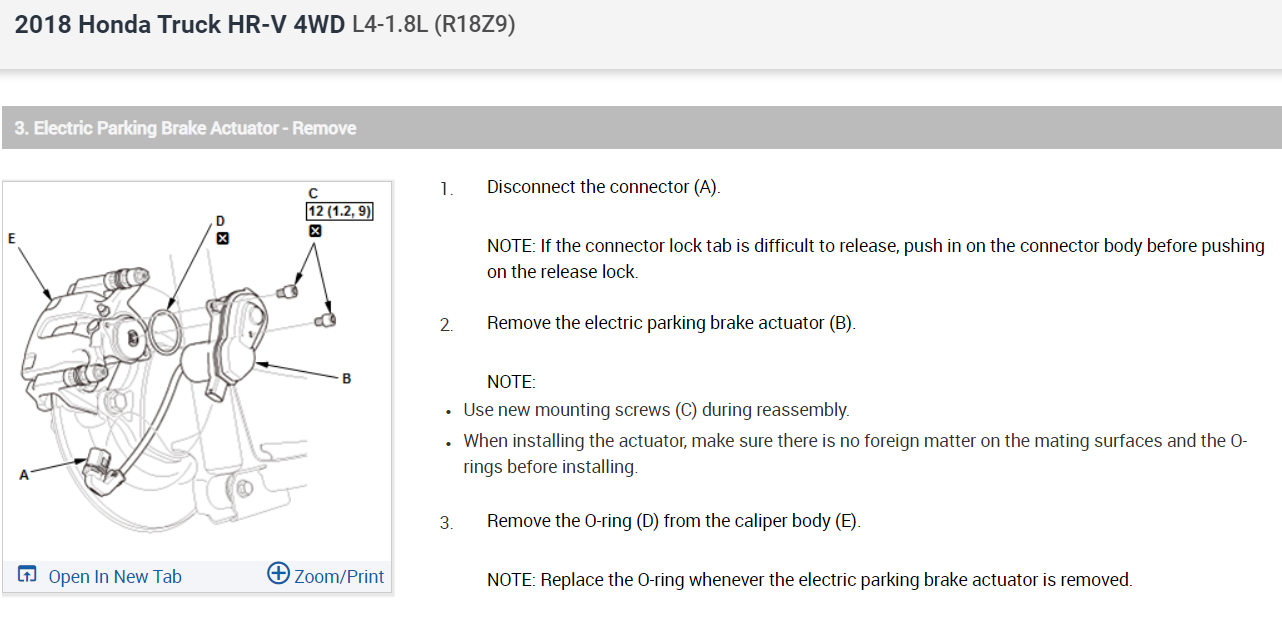
Task: Click the lower mounting screw in the diagram
Action: pyautogui.click(x=326, y=319)
